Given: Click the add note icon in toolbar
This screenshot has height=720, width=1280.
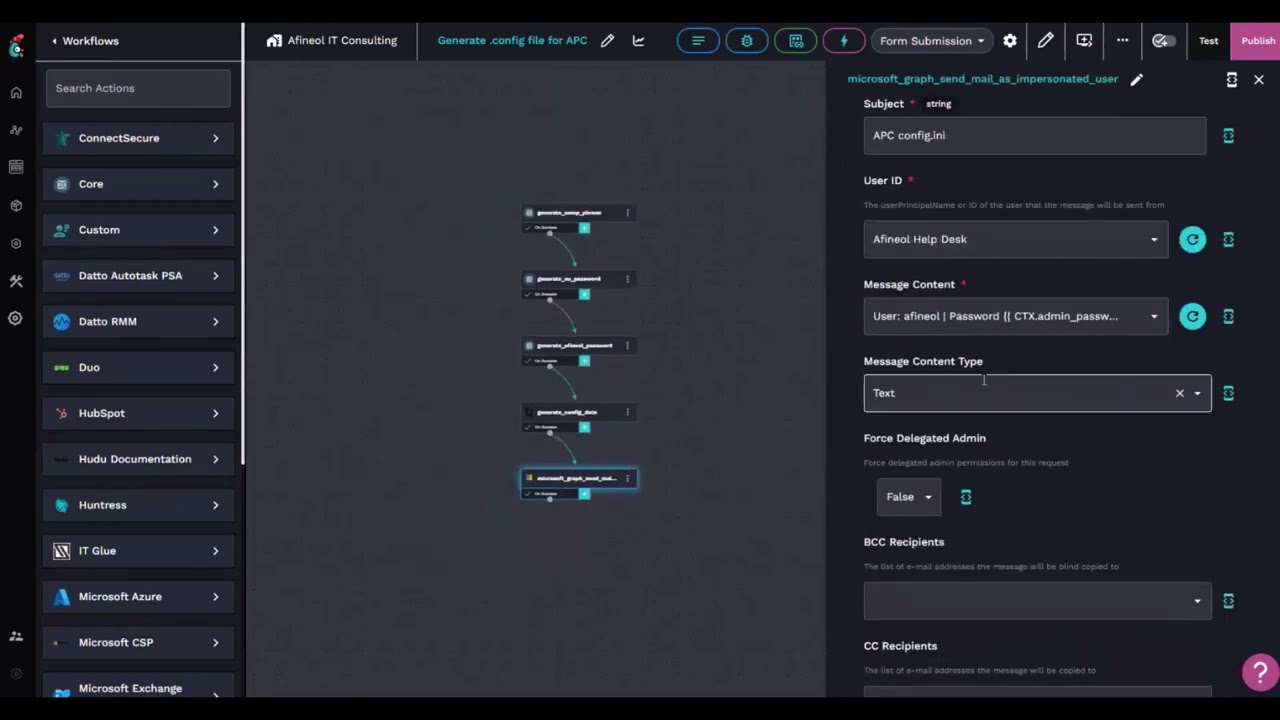Looking at the screenshot, I should tap(1084, 41).
